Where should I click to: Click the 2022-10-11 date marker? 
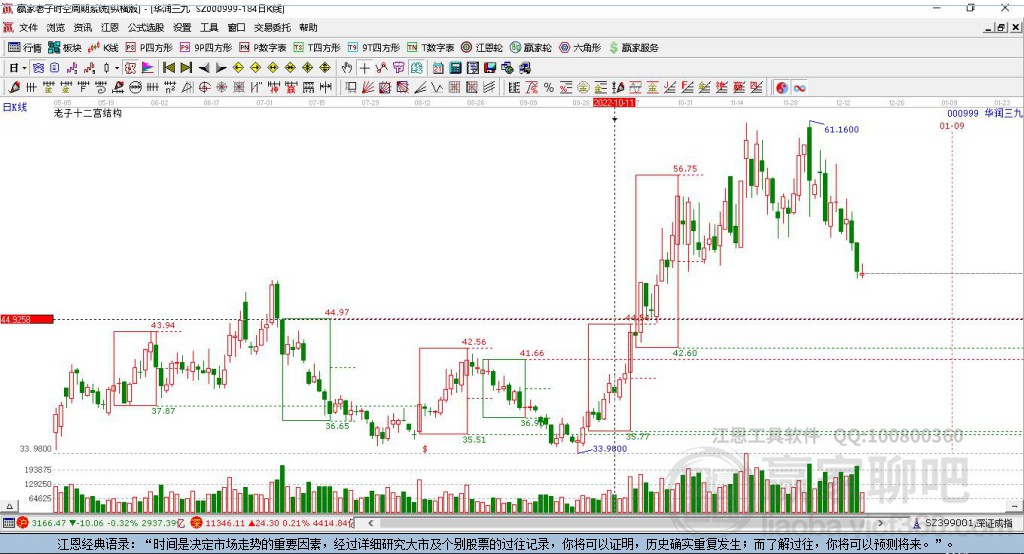[x=614, y=103]
